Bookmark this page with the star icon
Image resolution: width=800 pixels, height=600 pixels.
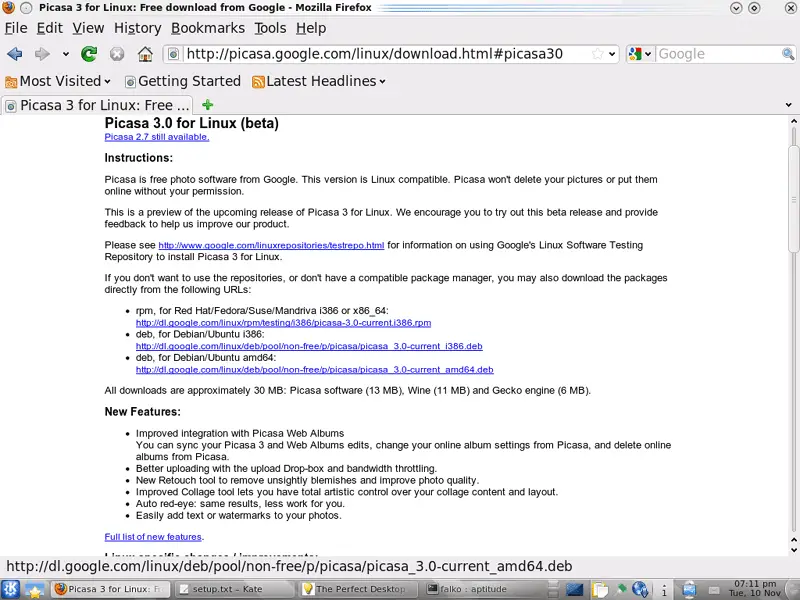click(597, 54)
